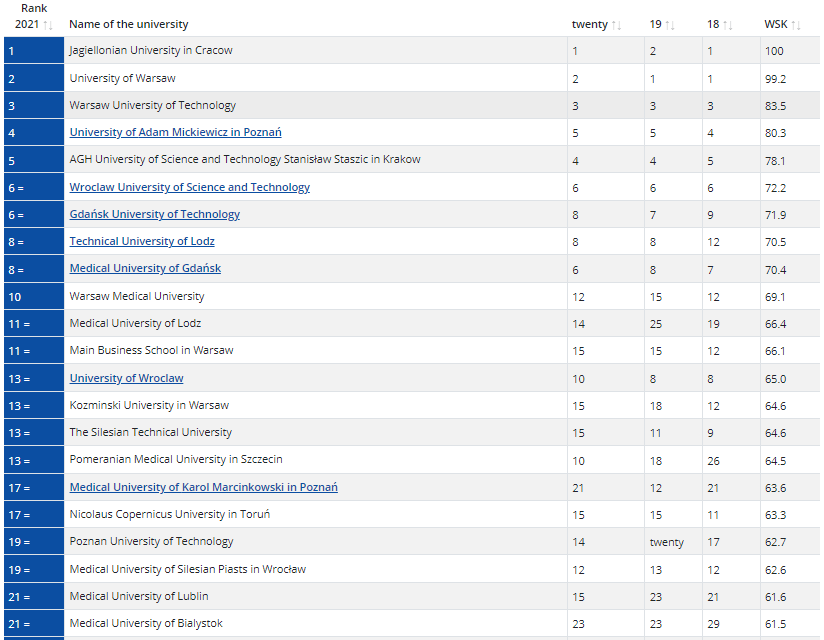Viewport: 824px width, 640px height.
Task: Open University of Adam Mickiewicz in Poznań link
Action: (x=175, y=132)
